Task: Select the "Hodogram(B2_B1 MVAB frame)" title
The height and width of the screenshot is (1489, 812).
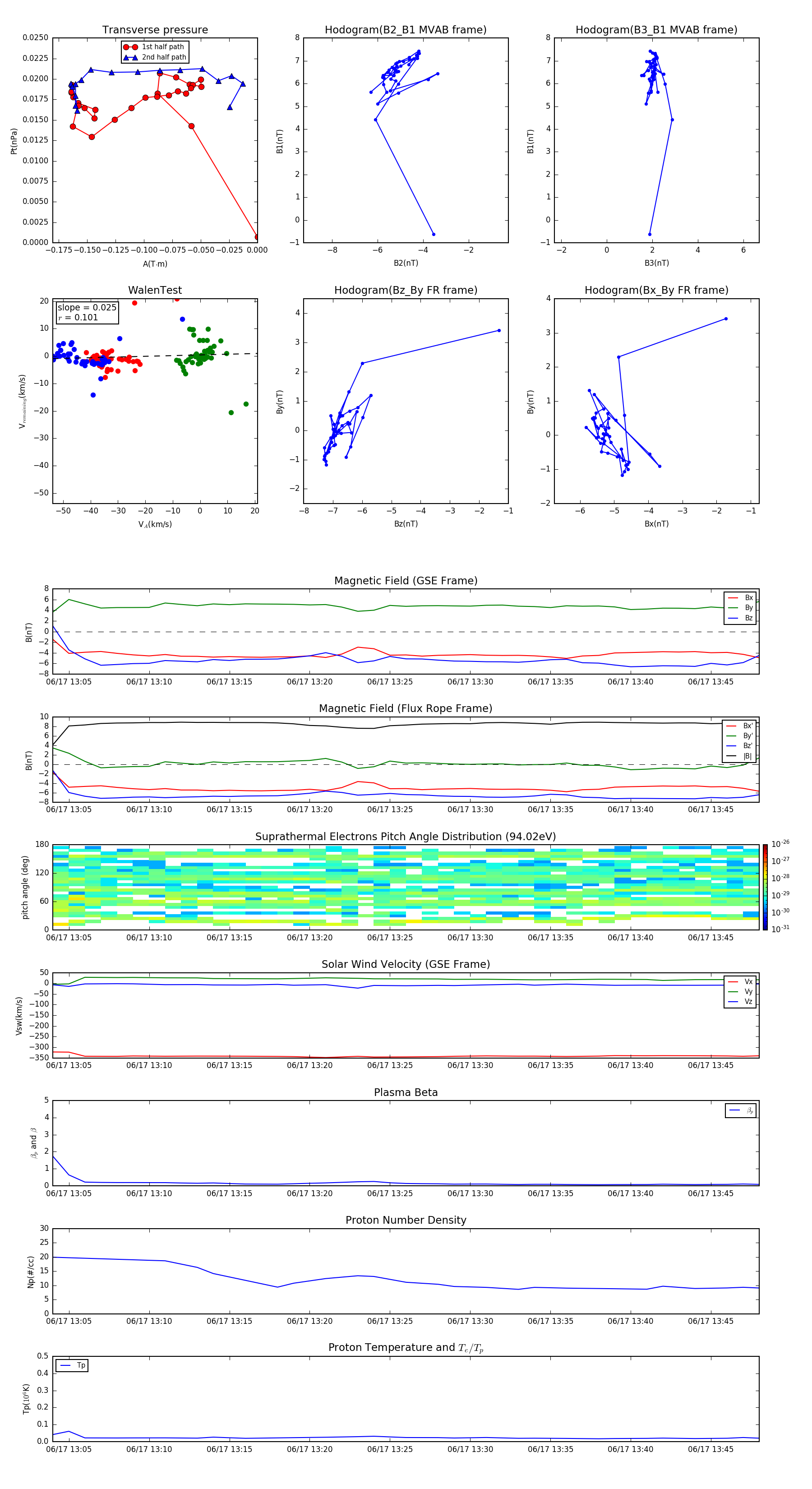Action: [x=406, y=30]
